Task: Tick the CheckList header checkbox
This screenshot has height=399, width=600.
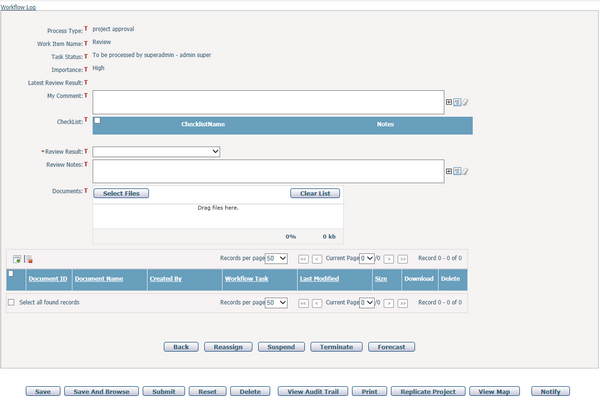Action: pyautogui.click(x=98, y=121)
